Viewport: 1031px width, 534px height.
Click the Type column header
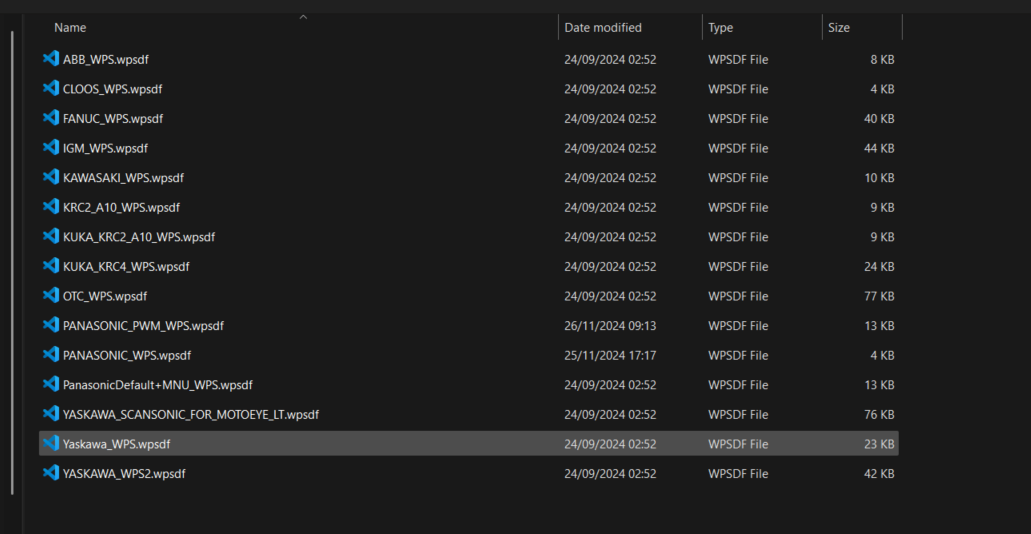pos(721,28)
